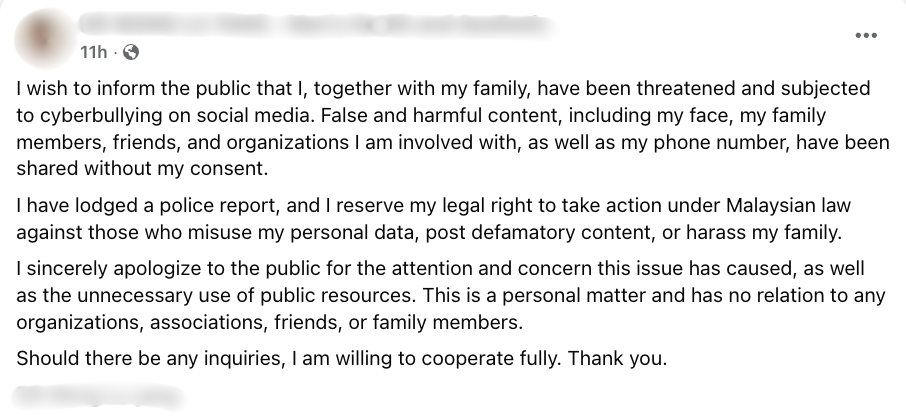Click the paragraph starting 'I have lodged'
Screen dimensions: 906x416
coord(433,219)
